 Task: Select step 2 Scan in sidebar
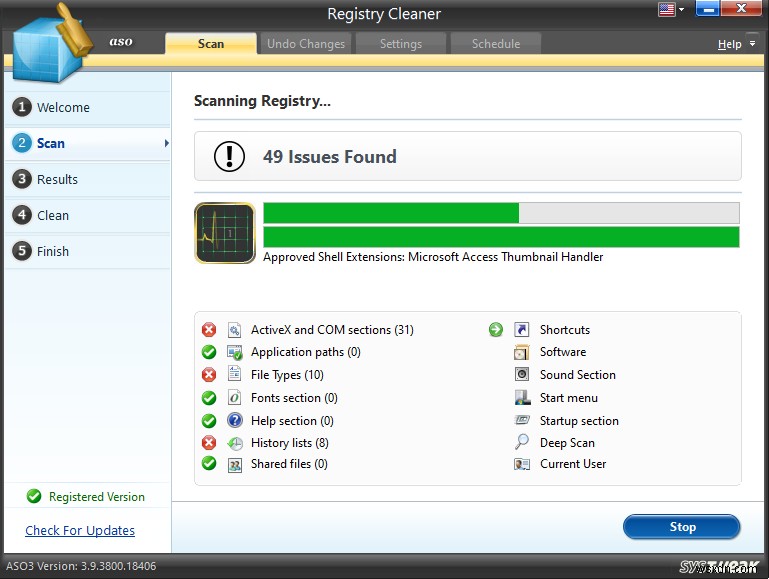tap(87, 143)
